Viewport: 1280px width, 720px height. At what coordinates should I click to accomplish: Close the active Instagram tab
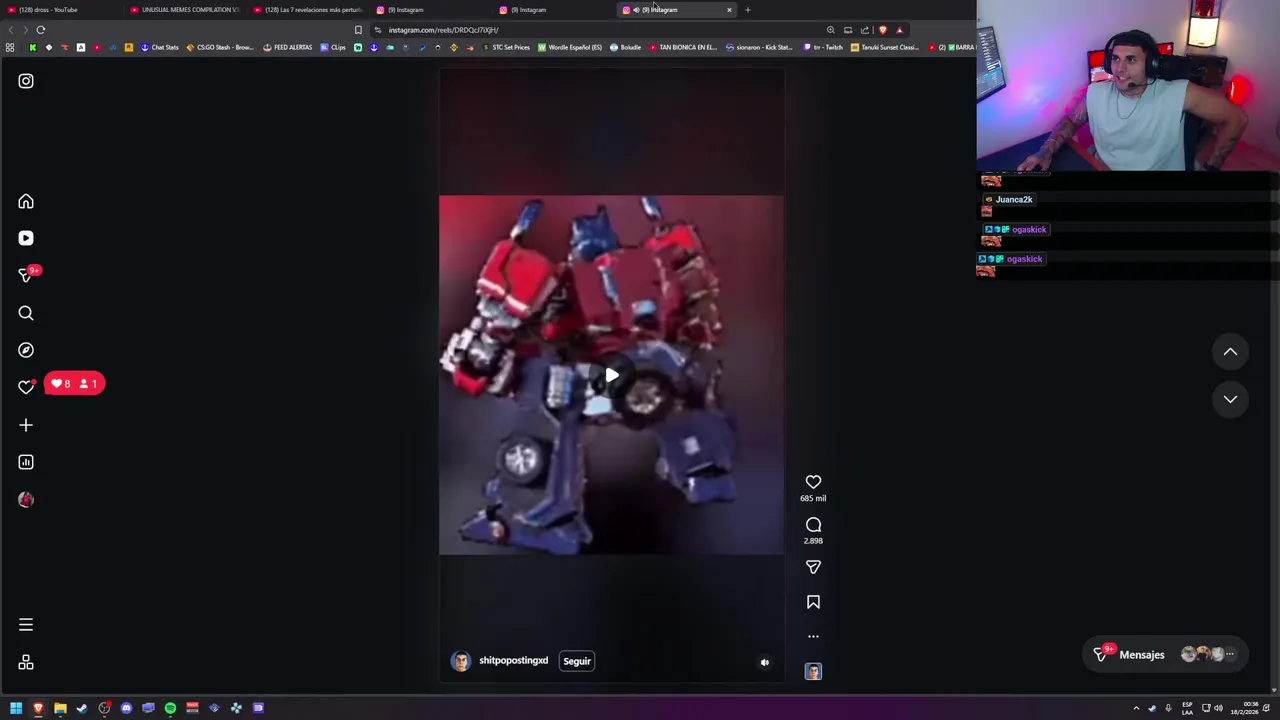tap(729, 10)
